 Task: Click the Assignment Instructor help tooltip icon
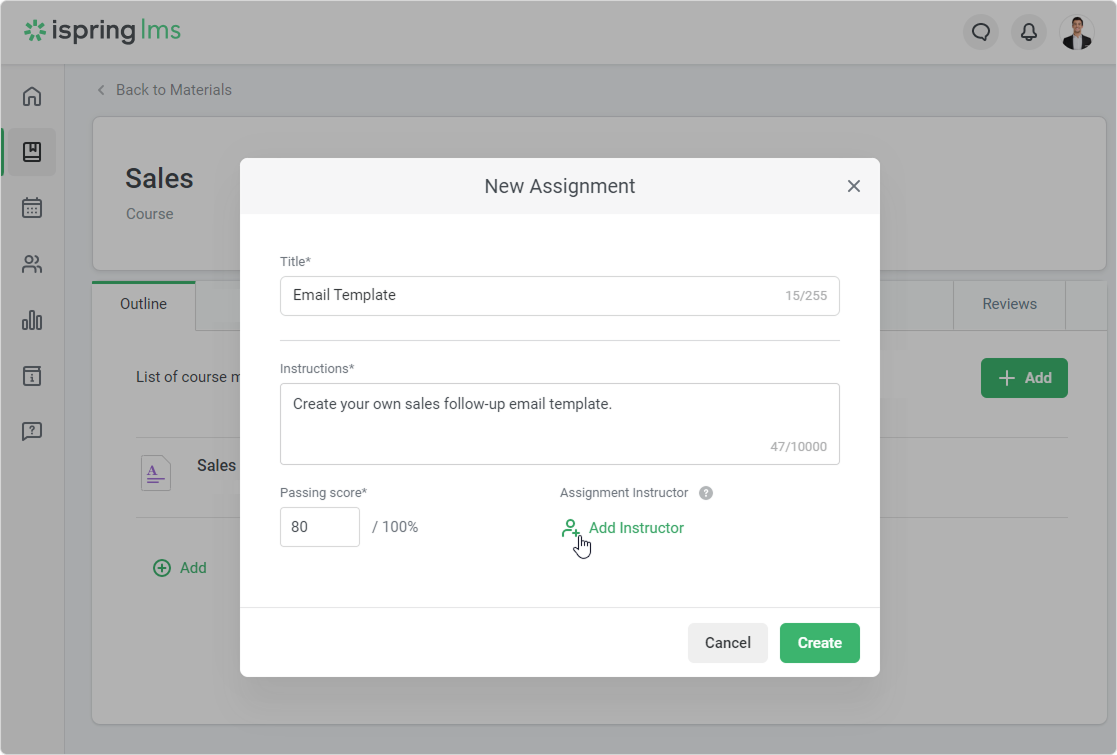point(706,493)
